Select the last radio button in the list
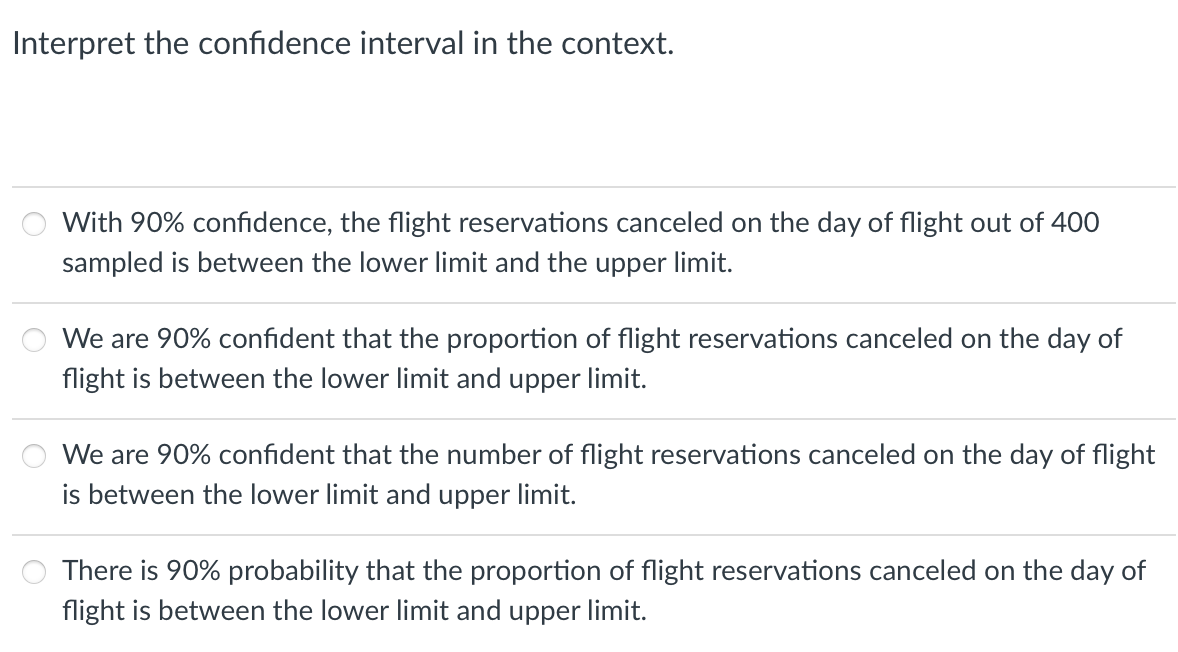The height and width of the screenshot is (652, 1178). click(x=34, y=572)
